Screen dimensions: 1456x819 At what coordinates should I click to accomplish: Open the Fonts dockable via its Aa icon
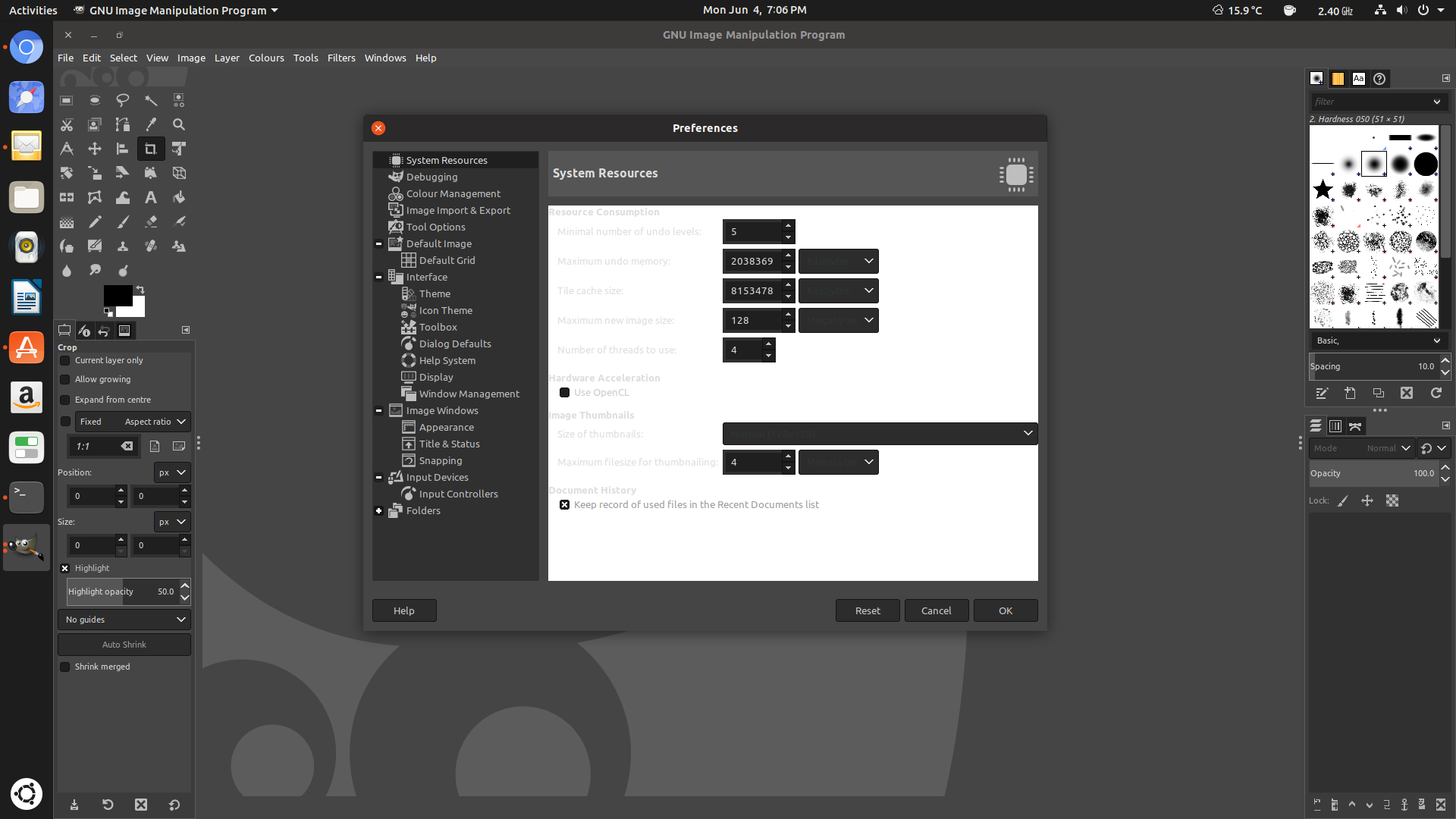(1358, 78)
